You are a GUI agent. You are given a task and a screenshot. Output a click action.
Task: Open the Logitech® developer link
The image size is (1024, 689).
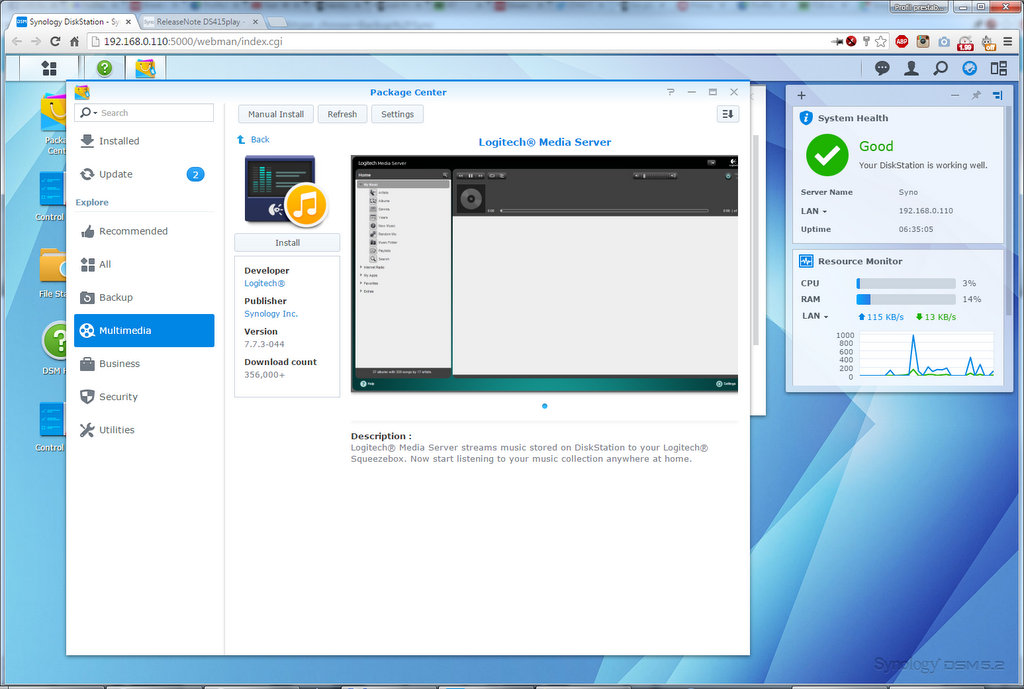tap(264, 283)
